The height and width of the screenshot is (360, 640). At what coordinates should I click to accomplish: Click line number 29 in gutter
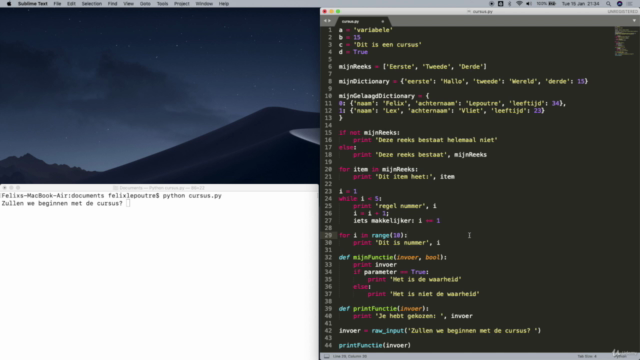[328, 236]
